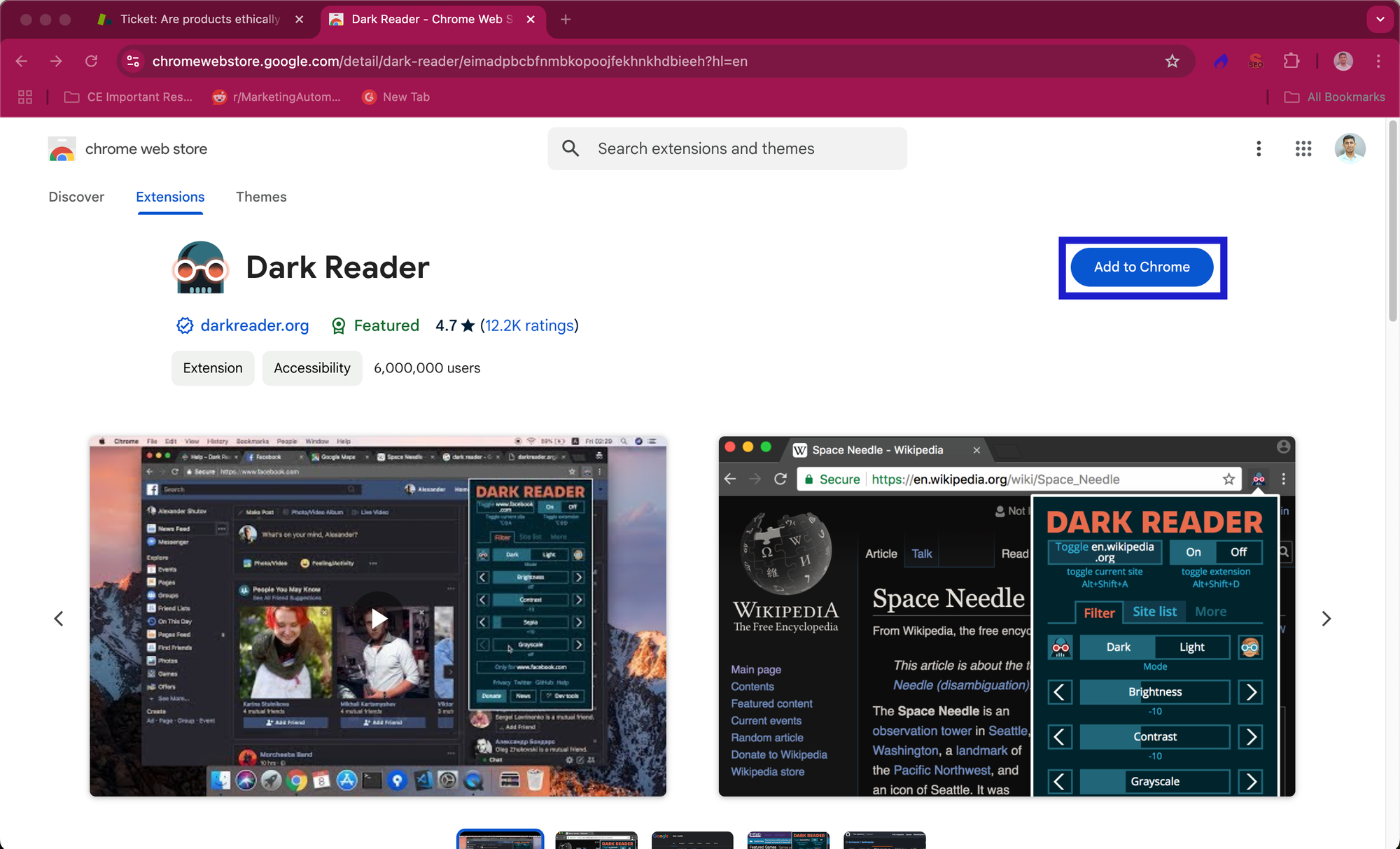Open All Bookmarks folder
The height and width of the screenshot is (849, 1400).
pyautogui.click(x=1334, y=97)
